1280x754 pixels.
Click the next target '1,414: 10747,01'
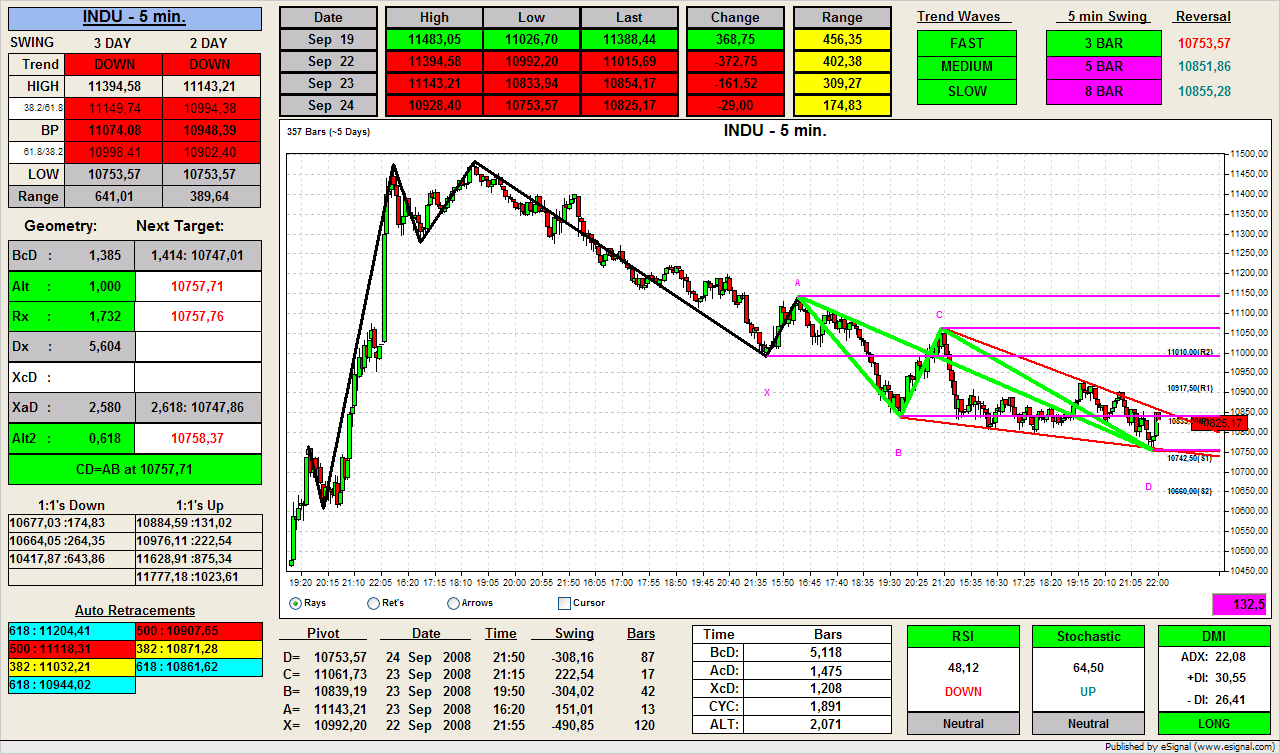[197, 256]
